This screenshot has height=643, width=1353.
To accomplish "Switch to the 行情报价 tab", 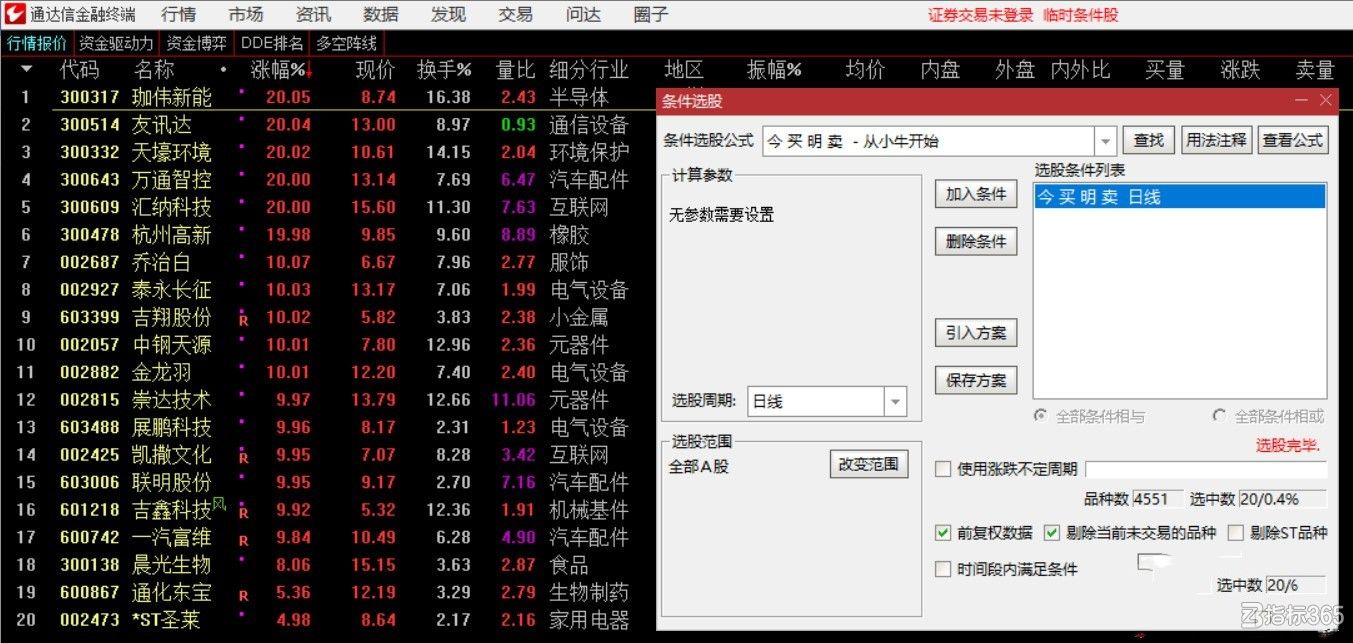I will point(37,43).
